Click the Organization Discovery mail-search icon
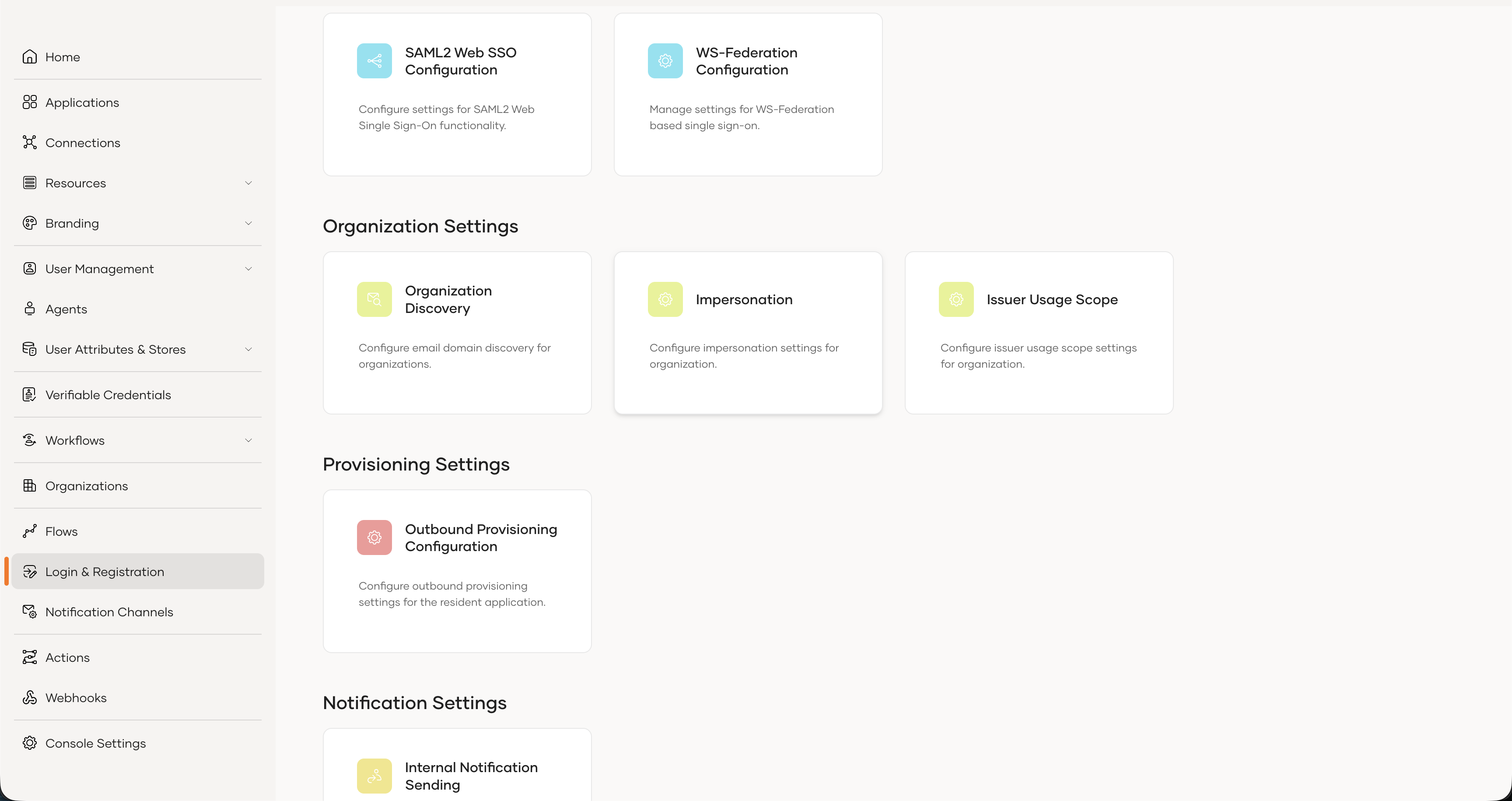This screenshot has height=801, width=1512. 374,299
